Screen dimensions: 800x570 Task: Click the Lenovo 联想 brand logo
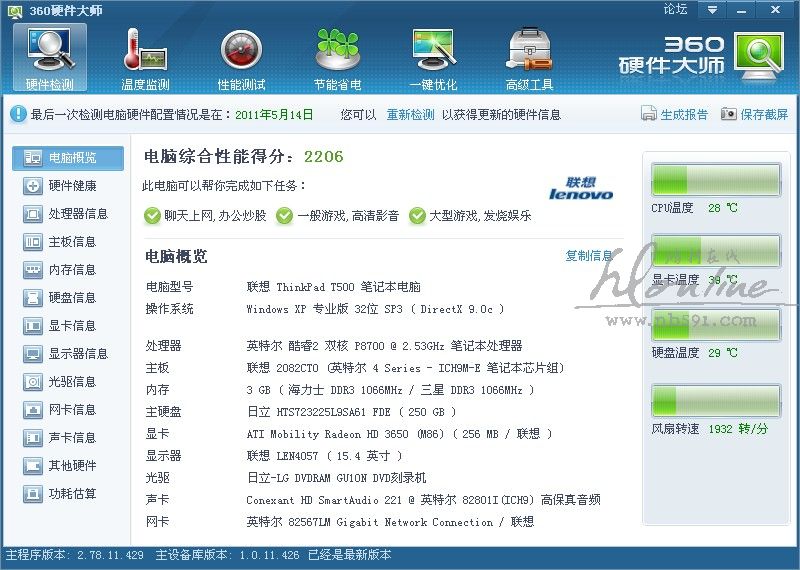[x=581, y=188]
